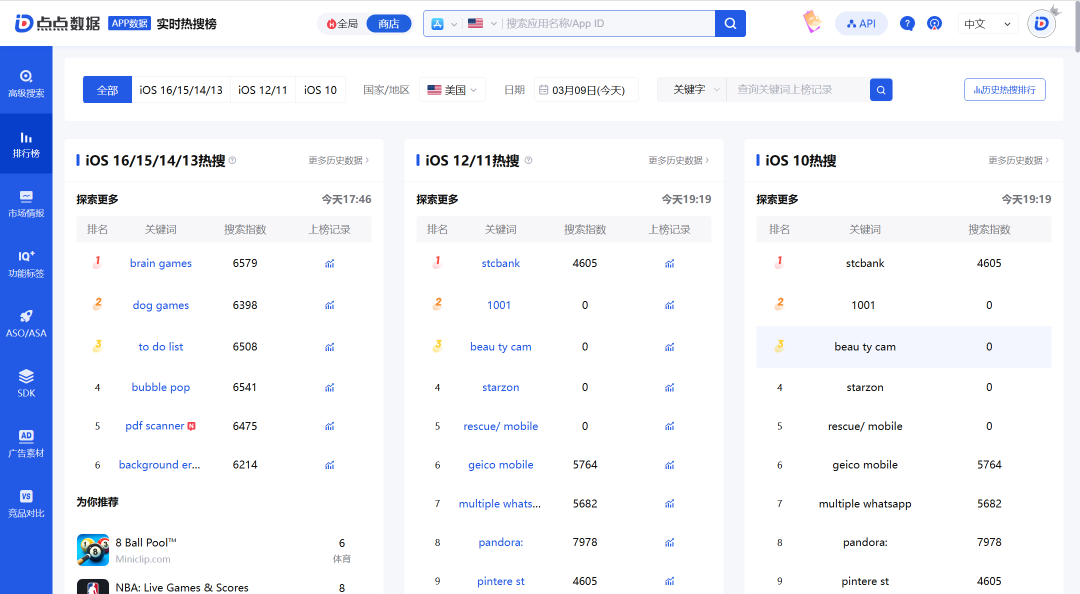Screen dimensions: 1080x594
Task: Open the customer service headset icon
Action: coord(934,23)
